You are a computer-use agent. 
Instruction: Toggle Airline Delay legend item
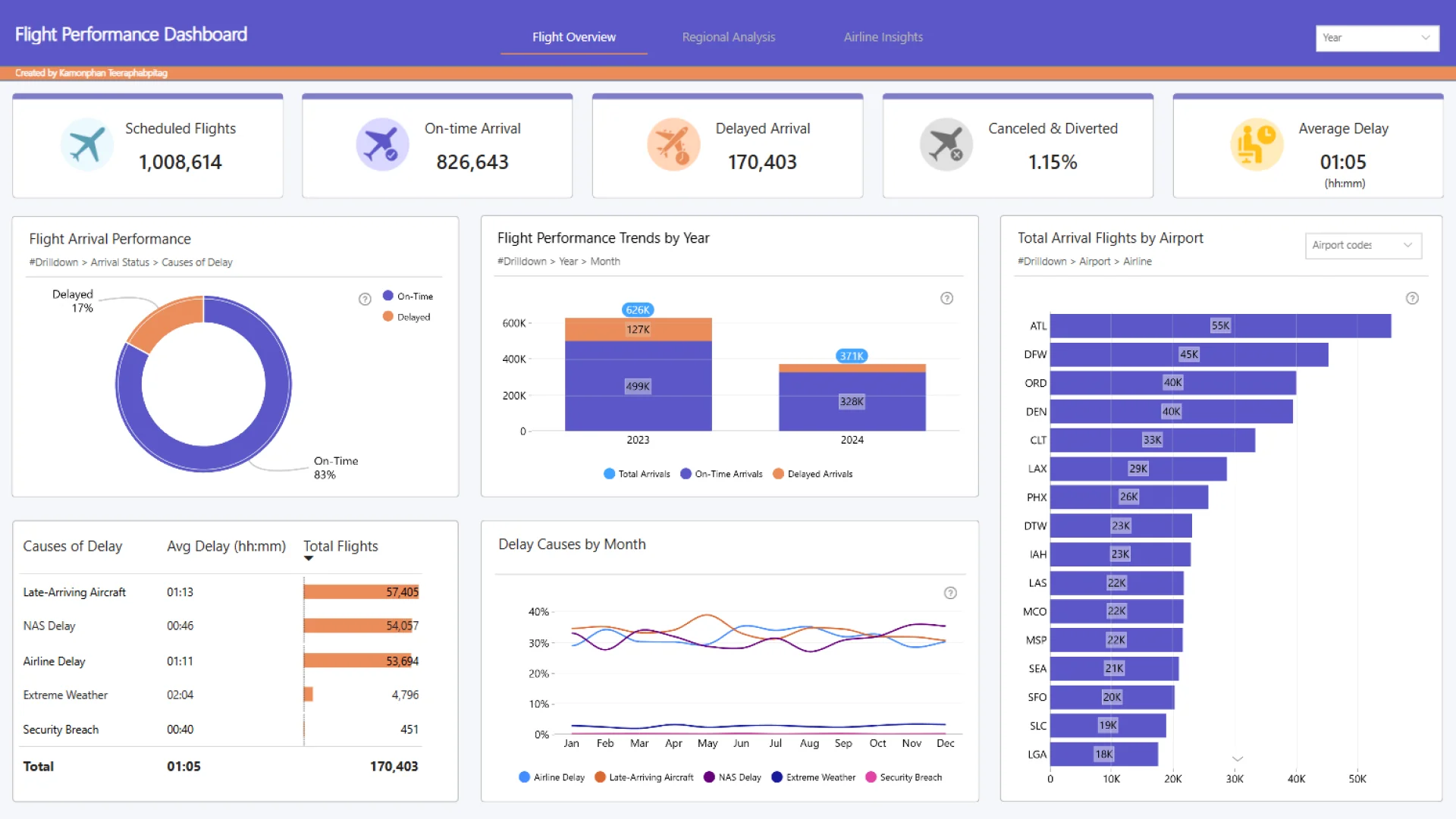552,777
